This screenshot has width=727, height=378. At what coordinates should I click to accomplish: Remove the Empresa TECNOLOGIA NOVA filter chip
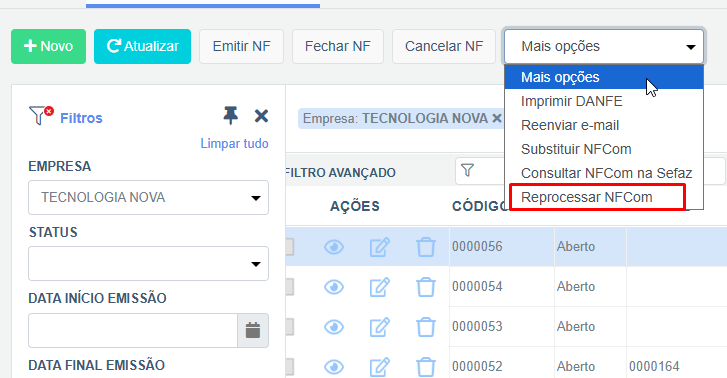(497, 119)
